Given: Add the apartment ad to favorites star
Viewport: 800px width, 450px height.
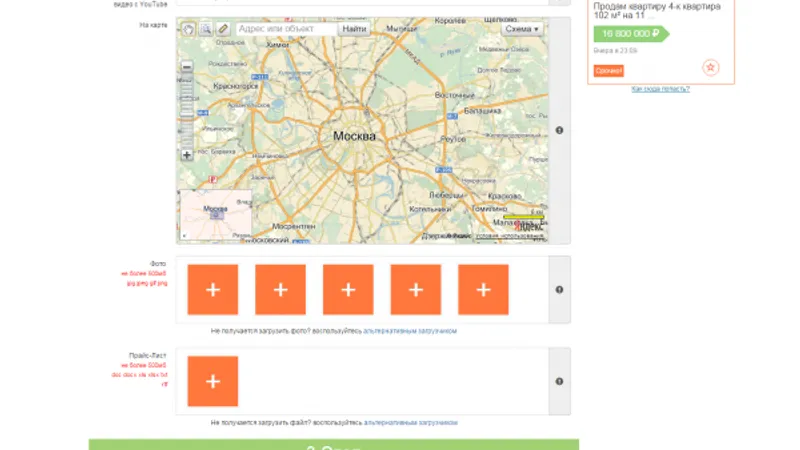Looking at the screenshot, I should tap(711, 67).
